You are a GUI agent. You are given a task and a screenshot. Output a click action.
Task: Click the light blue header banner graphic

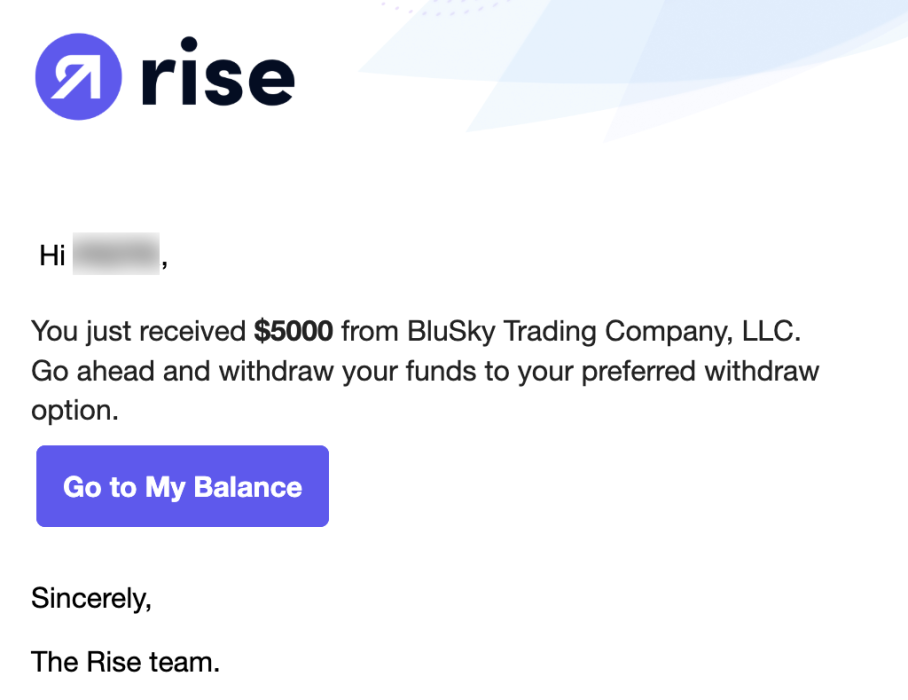[x=631, y=67]
